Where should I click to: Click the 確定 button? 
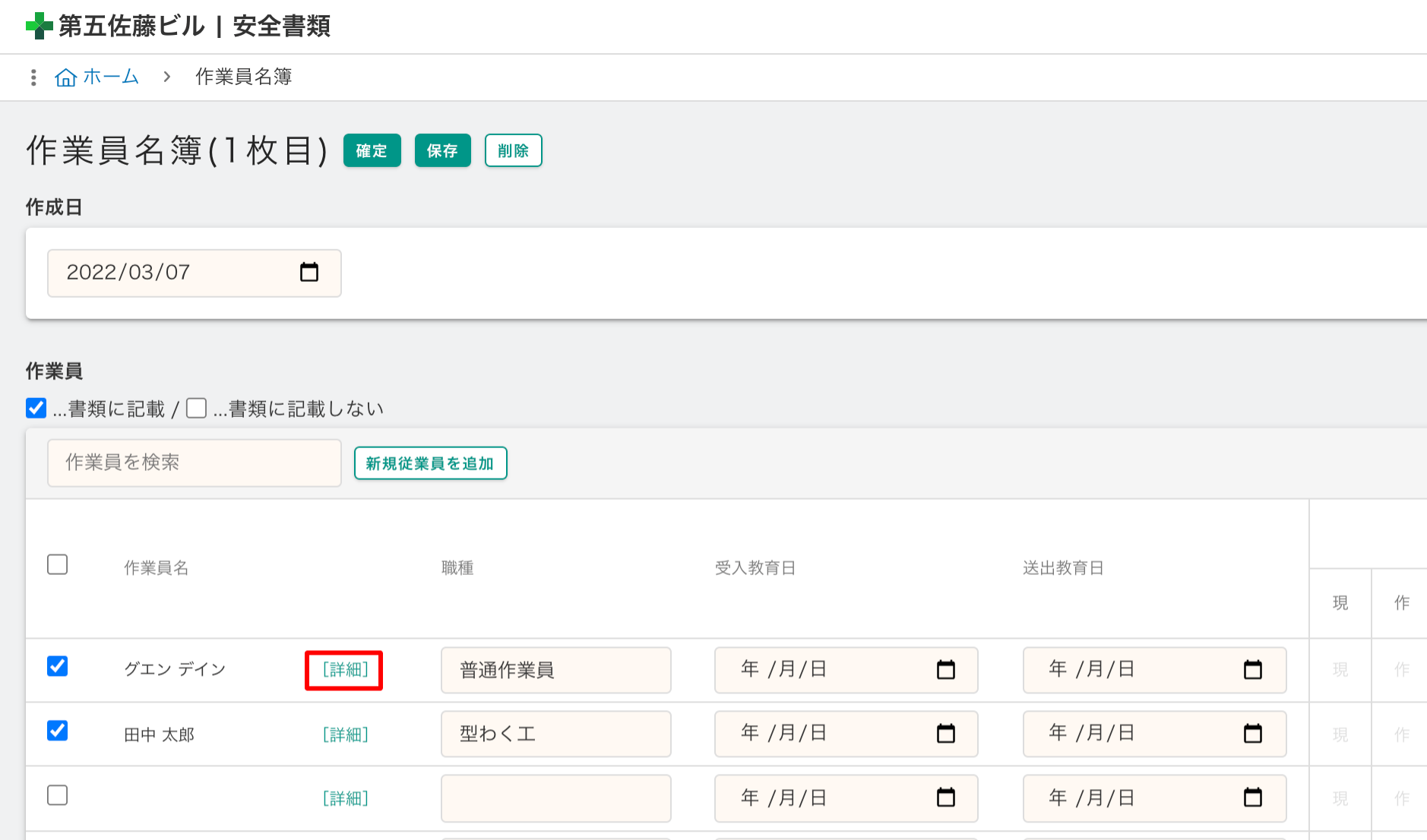[372, 150]
